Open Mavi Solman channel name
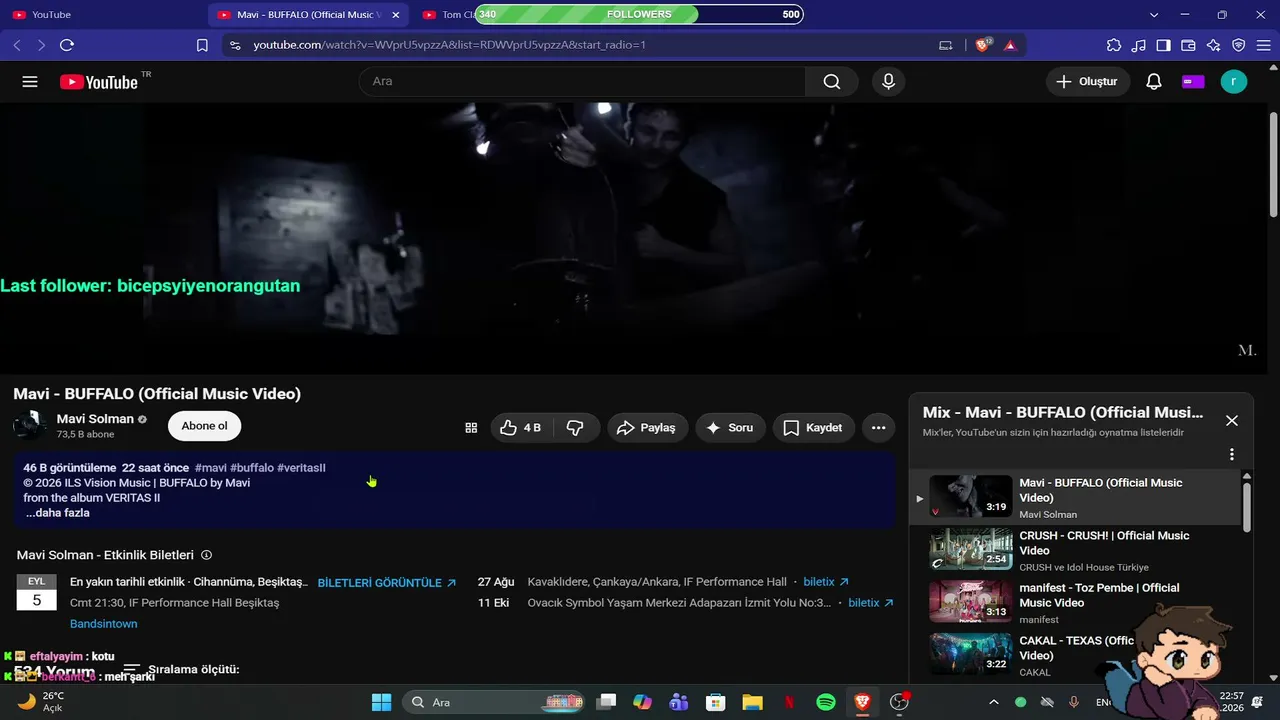The image size is (1280, 720). tap(95, 419)
